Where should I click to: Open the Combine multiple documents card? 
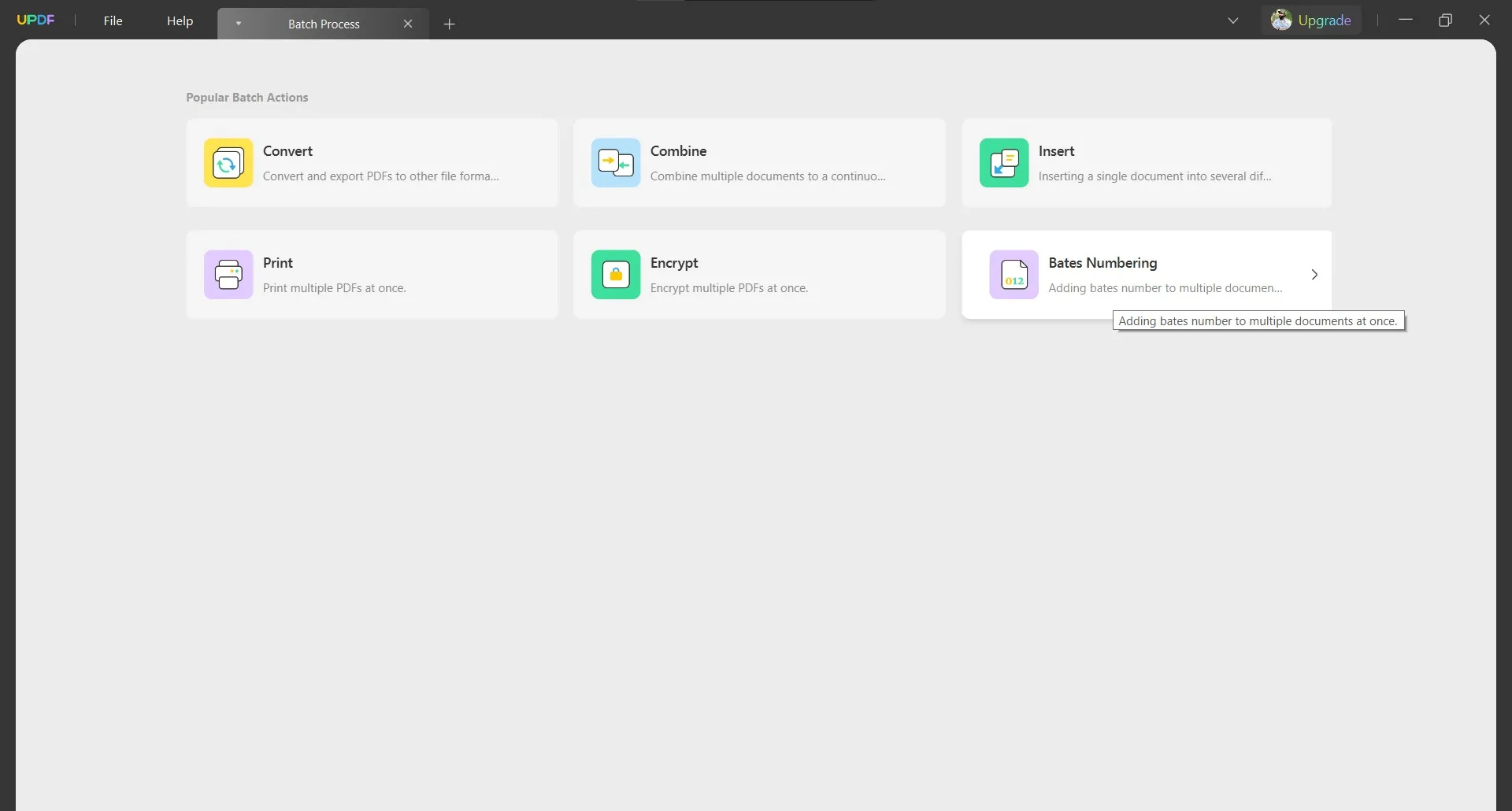(759, 162)
